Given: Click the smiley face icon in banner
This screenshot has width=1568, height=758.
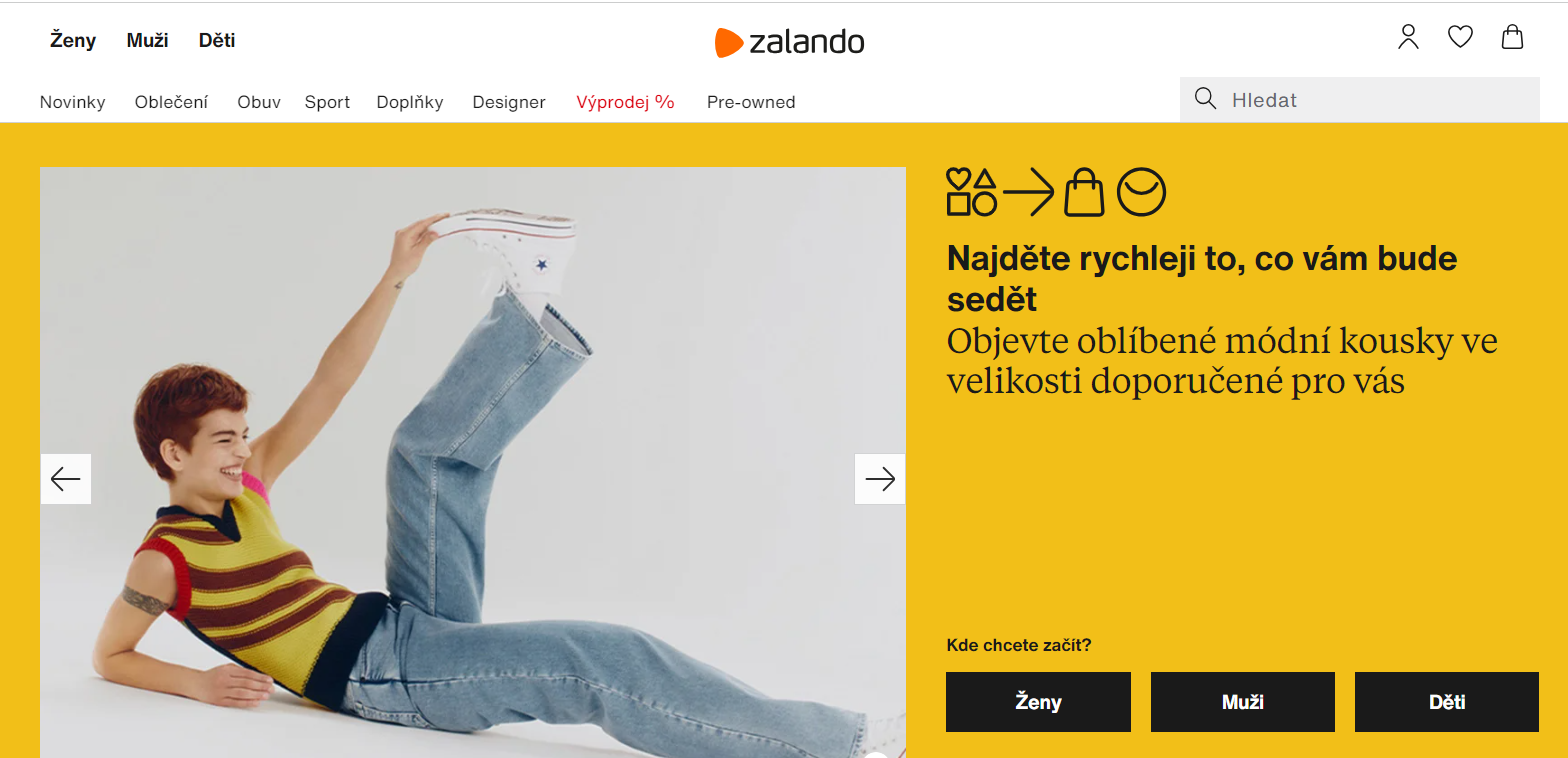Looking at the screenshot, I should click(1141, 192).
